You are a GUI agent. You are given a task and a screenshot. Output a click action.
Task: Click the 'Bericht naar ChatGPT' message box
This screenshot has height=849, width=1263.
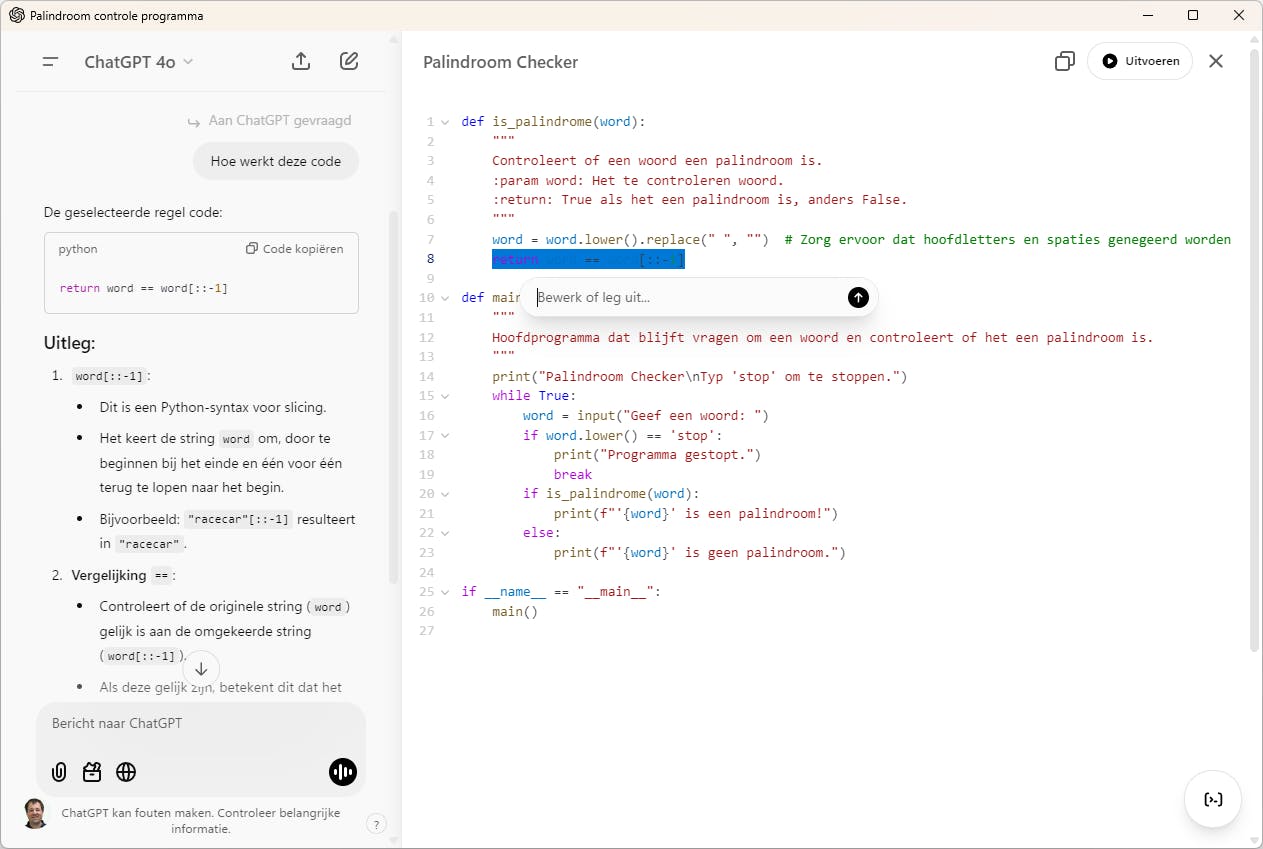tap(200, 723)
